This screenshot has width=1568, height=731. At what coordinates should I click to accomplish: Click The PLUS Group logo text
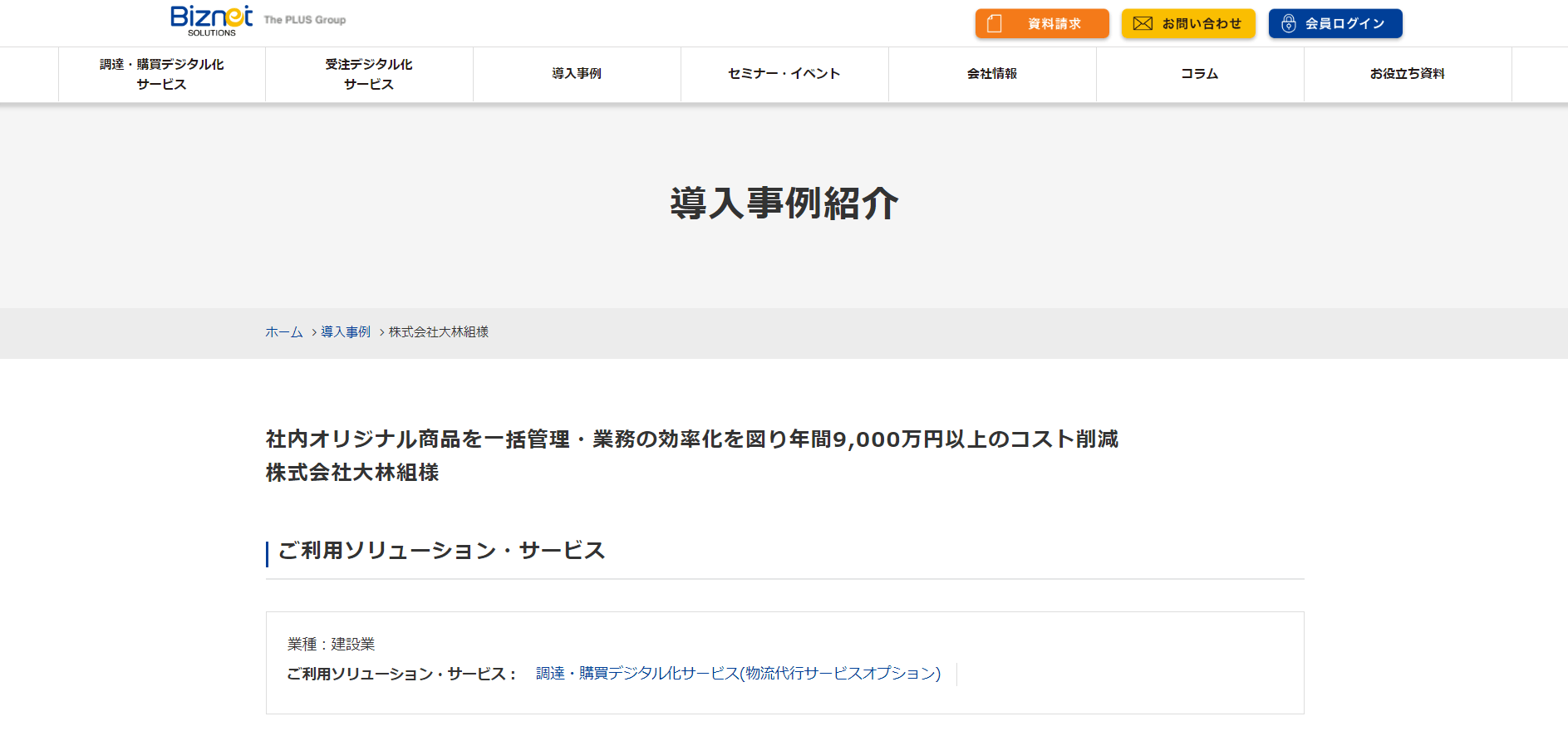[305, 20]
